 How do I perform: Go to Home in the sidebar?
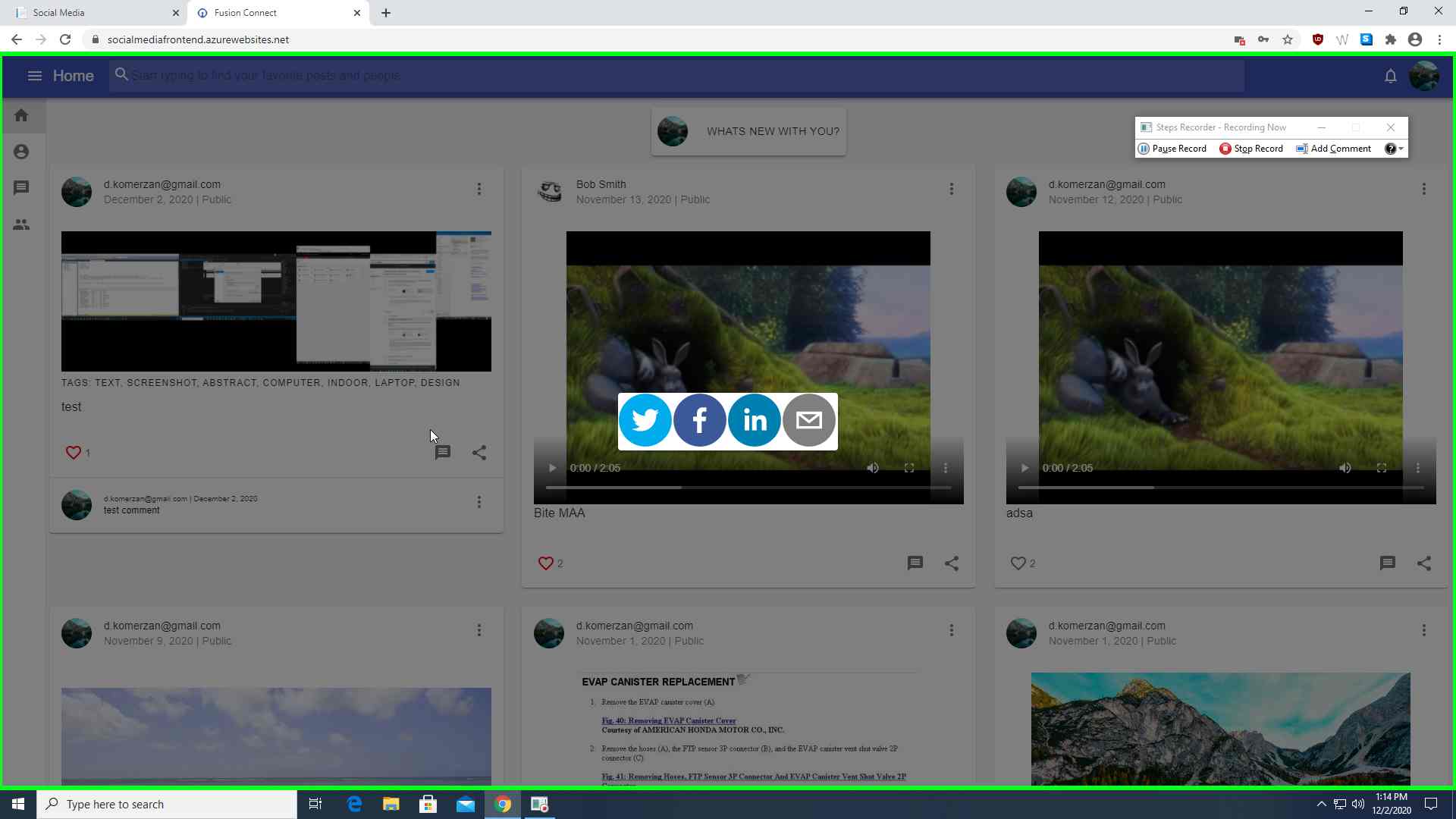(21, 115)
